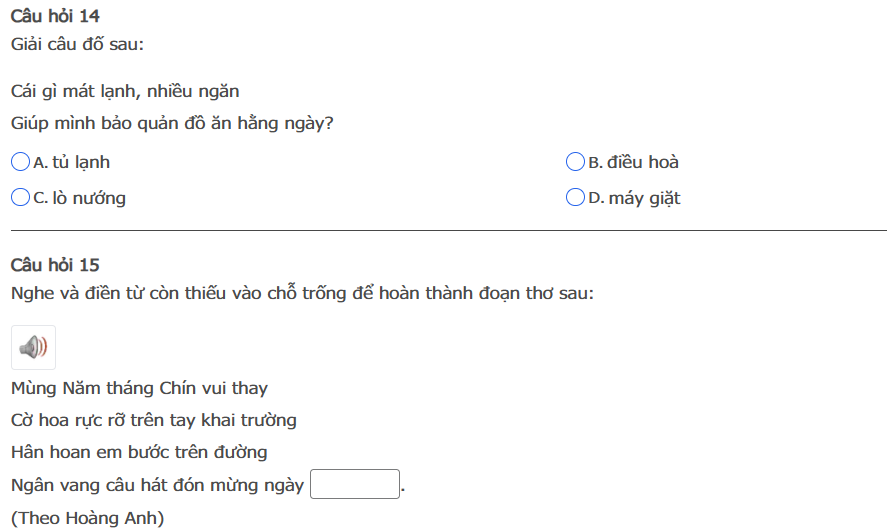Click the 'Câu hỏi 15' heading
This screenshot has height=531, width=887.
point(55,265)
